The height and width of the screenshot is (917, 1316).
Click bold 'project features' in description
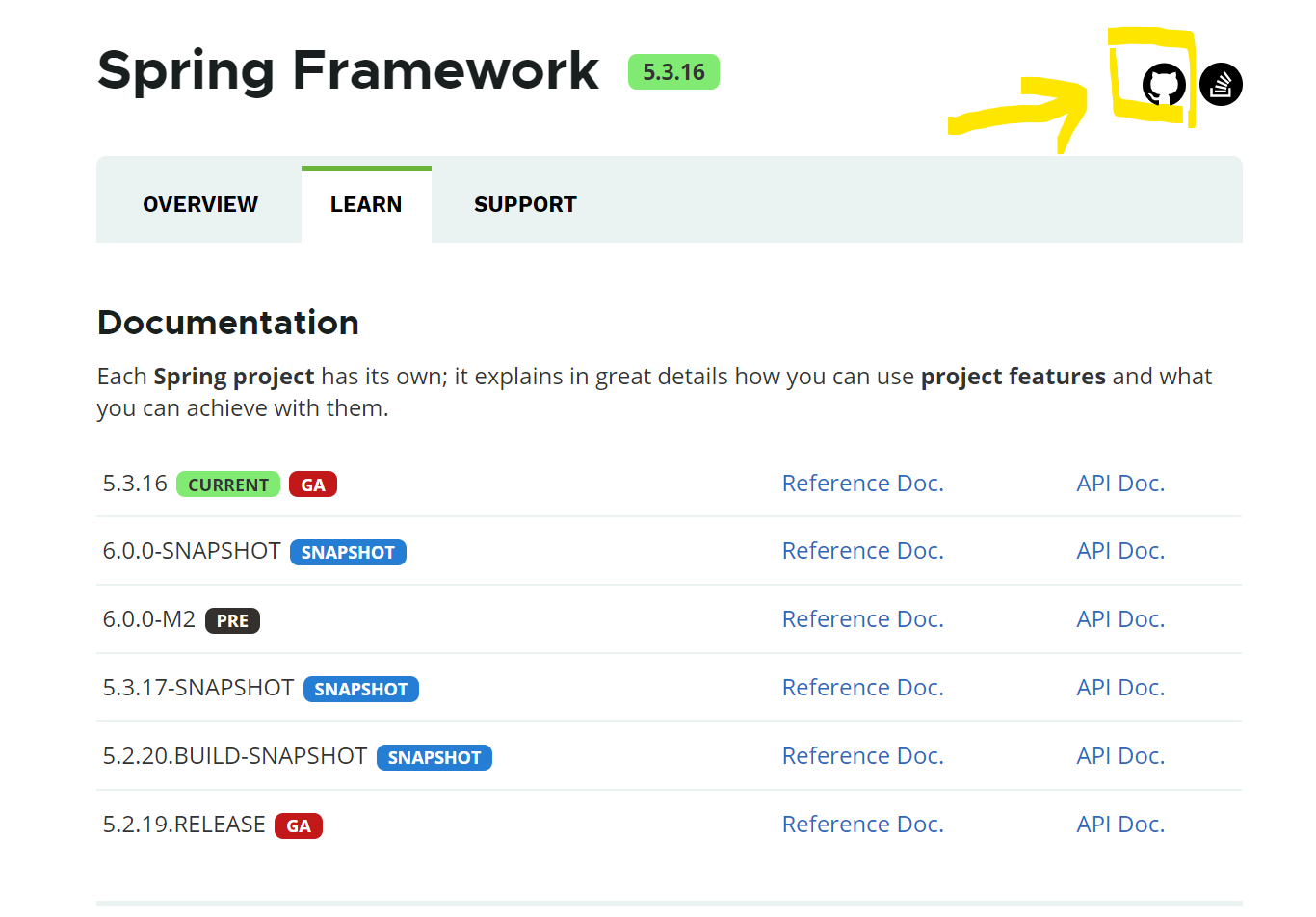1013,377
